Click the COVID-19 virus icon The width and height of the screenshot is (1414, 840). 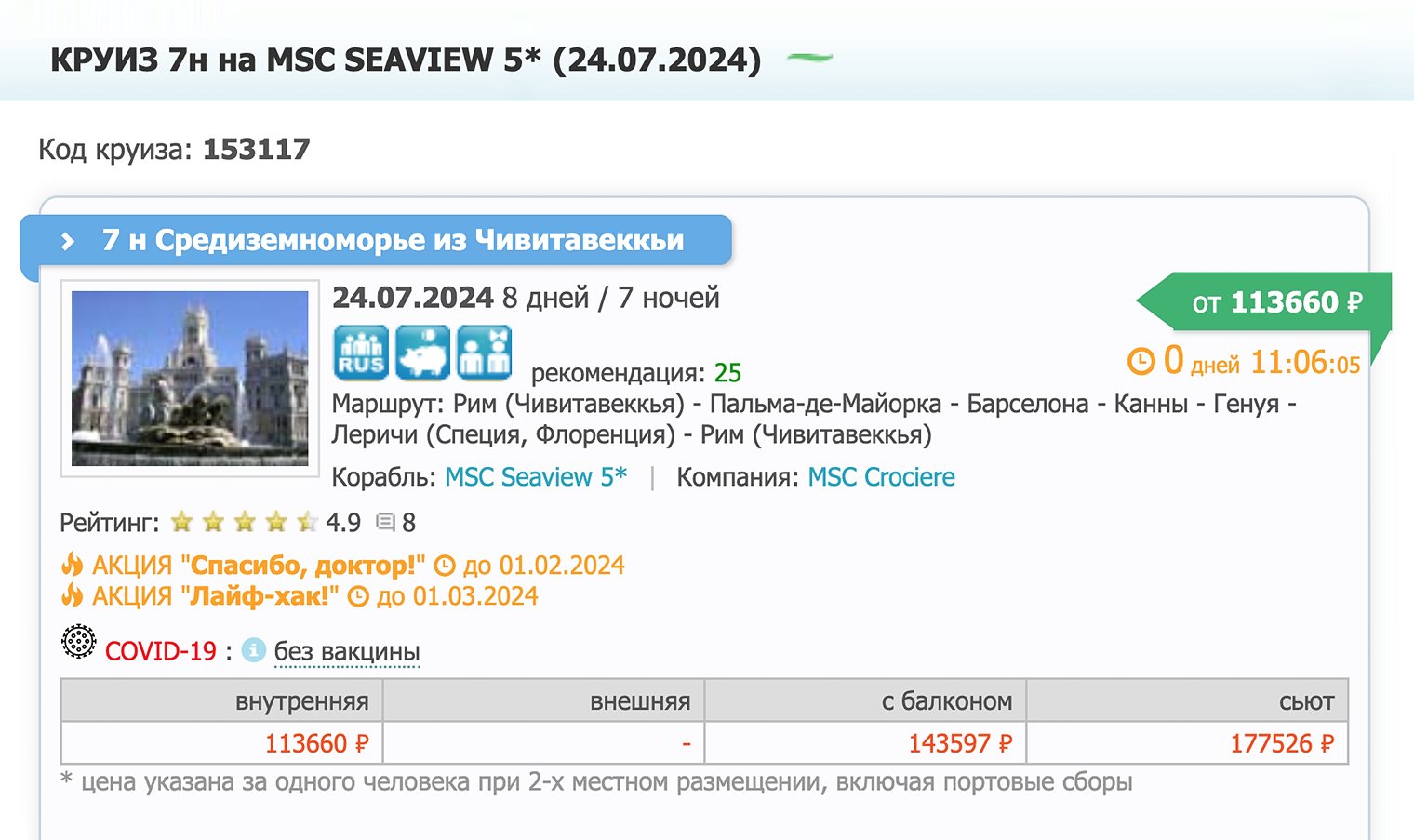pos(79,642)
